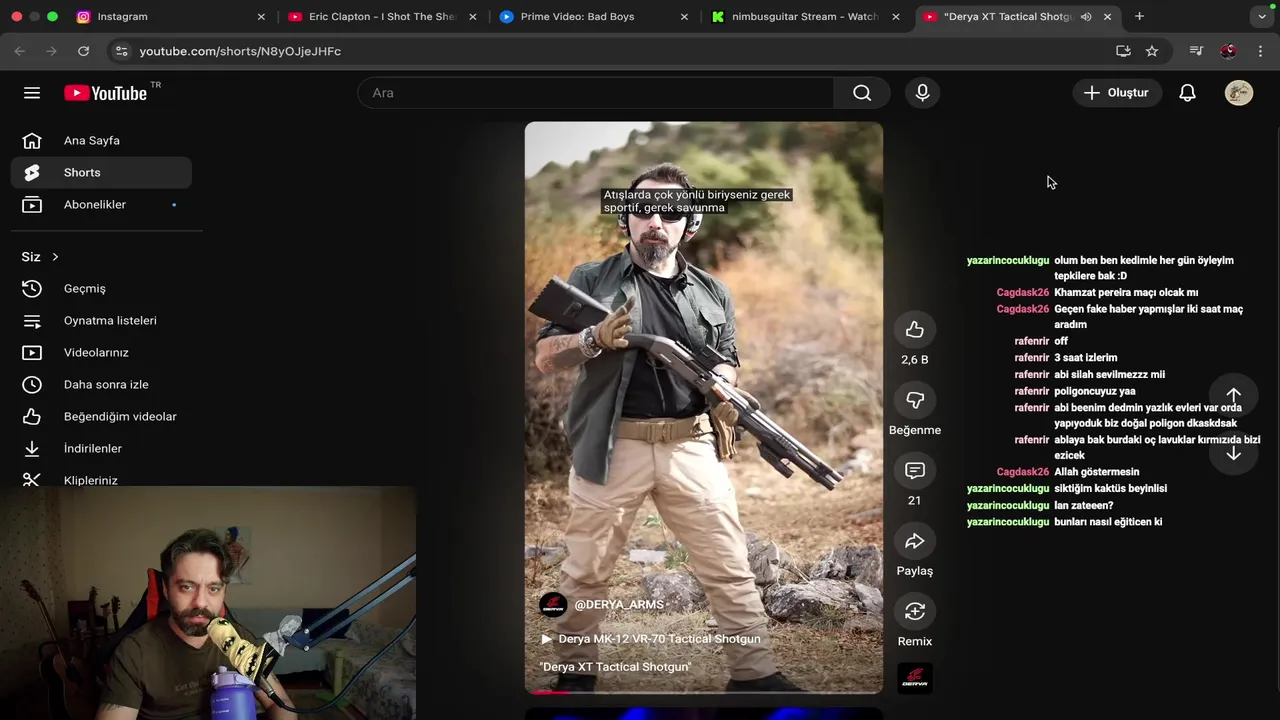Click chat message "bunları nasıl eğiticen ki"

[1108, 522]
